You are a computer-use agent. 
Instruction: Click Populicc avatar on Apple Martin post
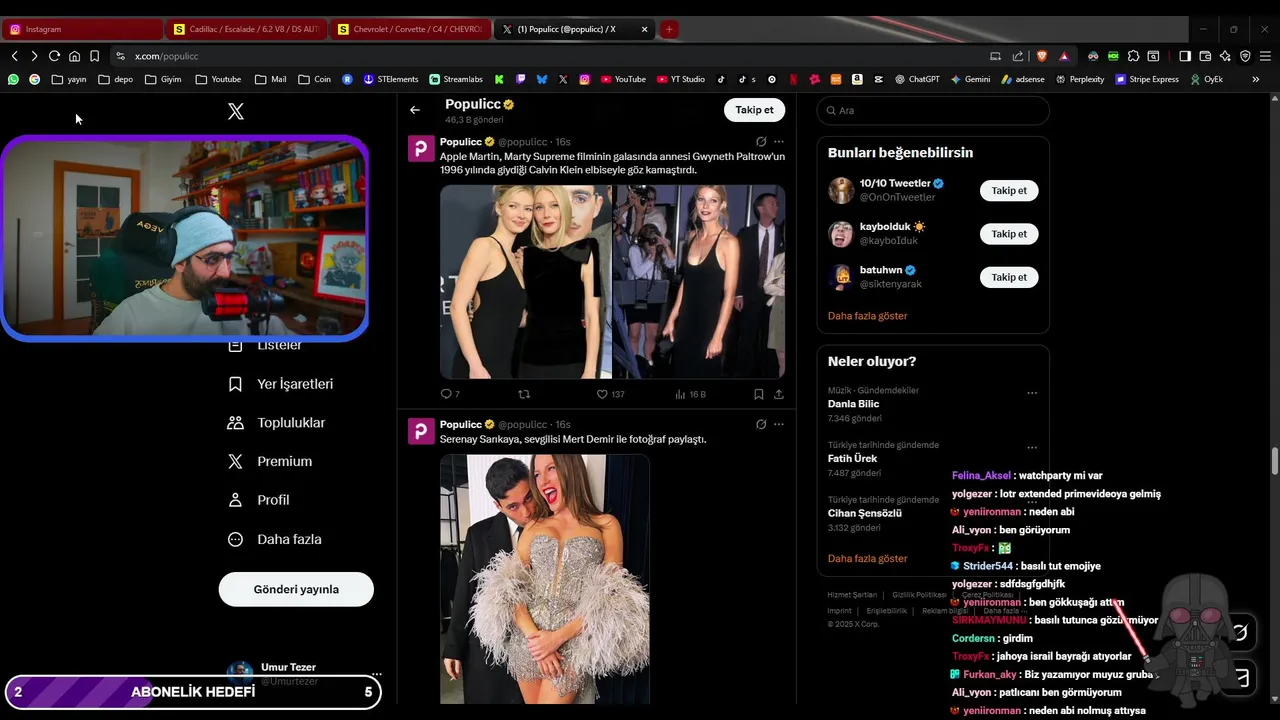[x=421, y=149]
